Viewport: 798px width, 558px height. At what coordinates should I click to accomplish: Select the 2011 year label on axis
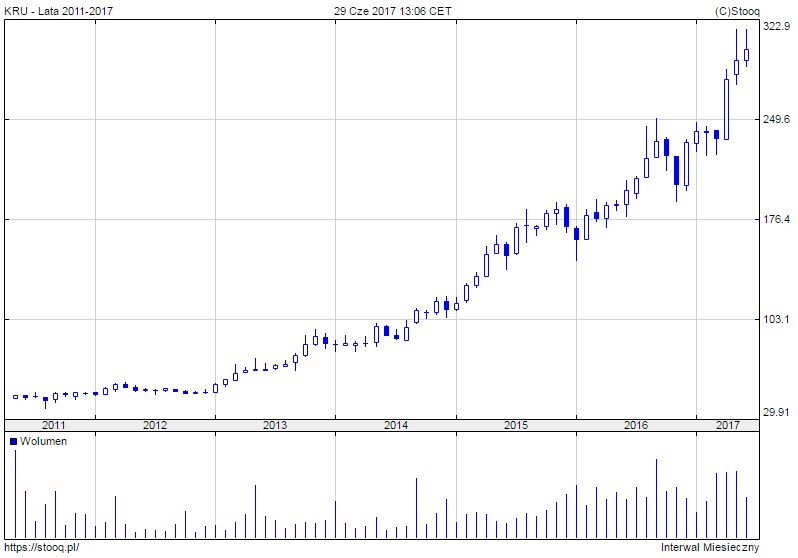pos(54,425)
